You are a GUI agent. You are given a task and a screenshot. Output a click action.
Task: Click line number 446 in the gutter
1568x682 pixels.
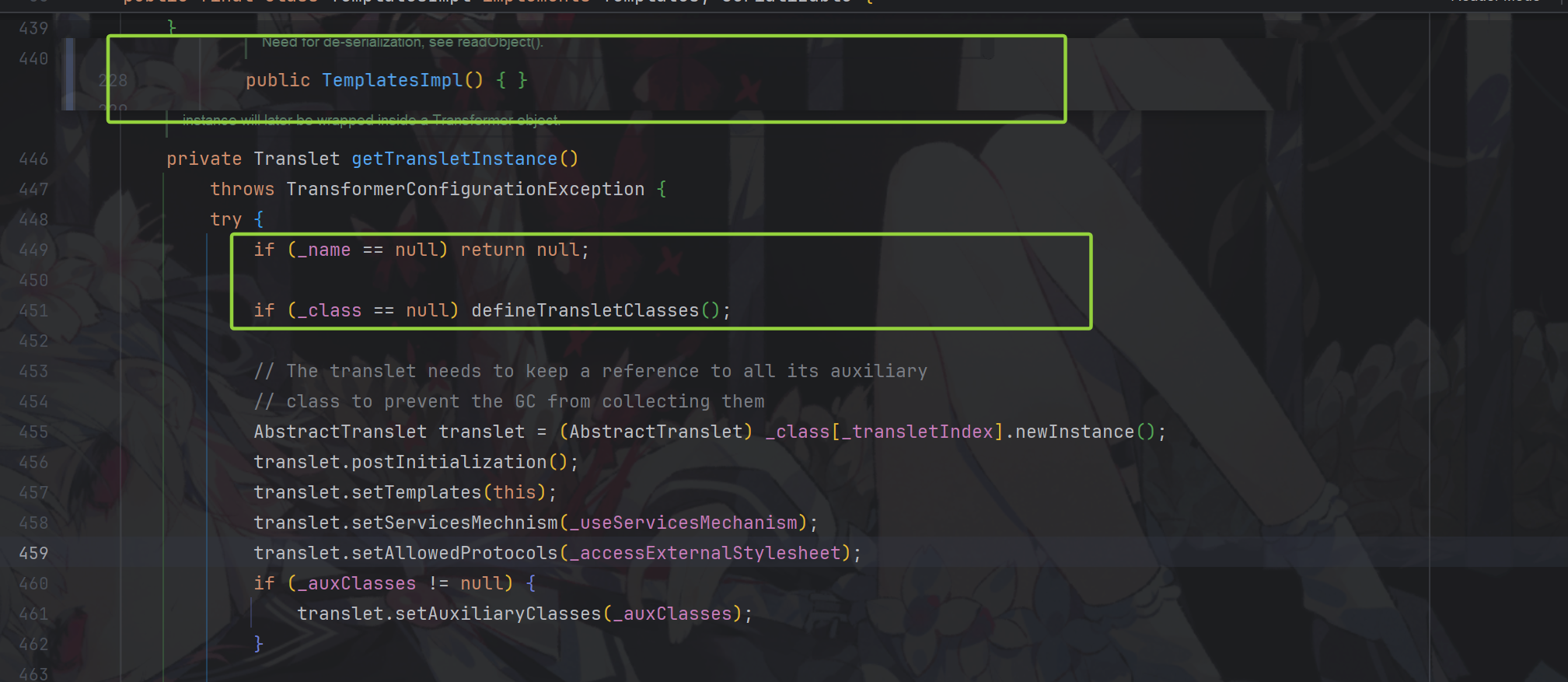[x=33, y=159]
